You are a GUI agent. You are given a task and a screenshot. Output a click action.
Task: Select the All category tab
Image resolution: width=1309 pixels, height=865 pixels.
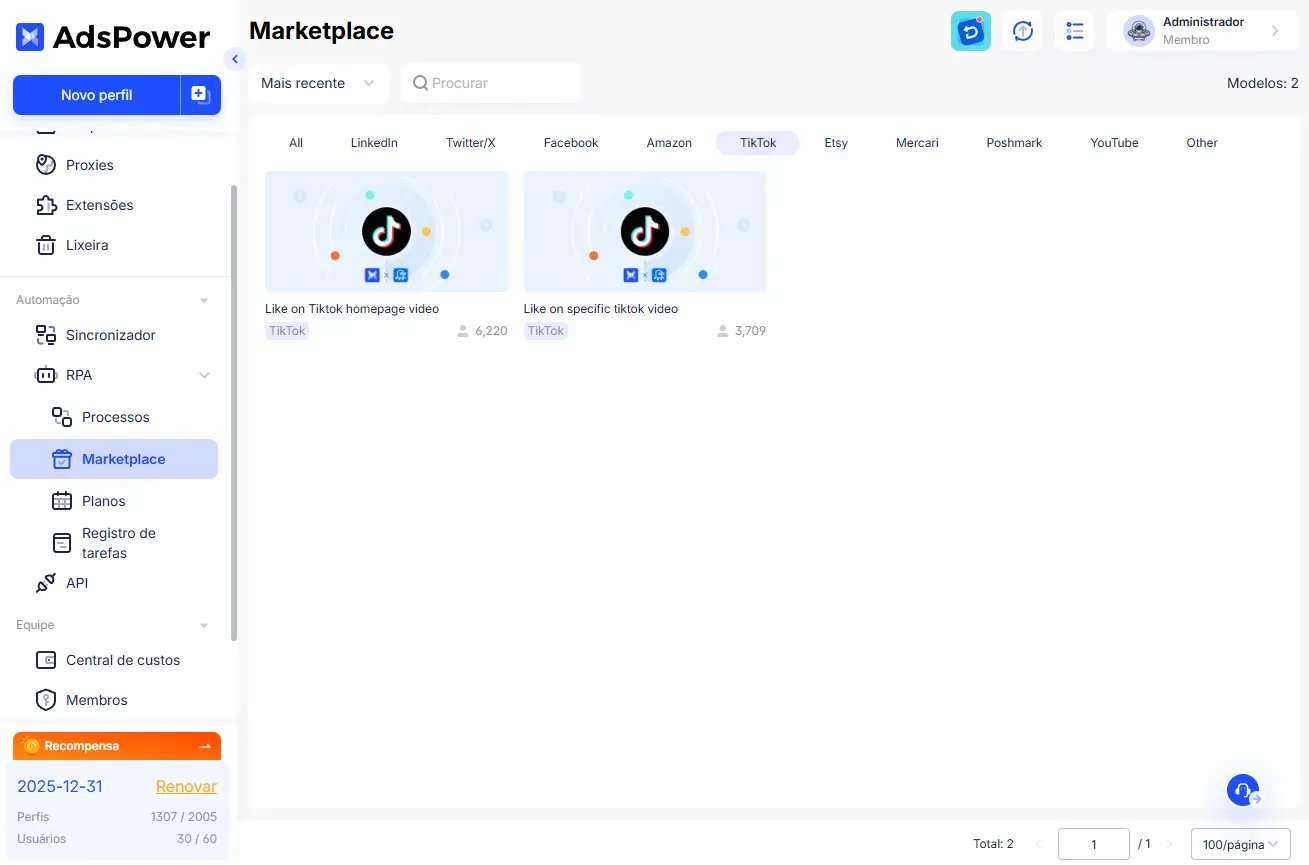point(296,143)
